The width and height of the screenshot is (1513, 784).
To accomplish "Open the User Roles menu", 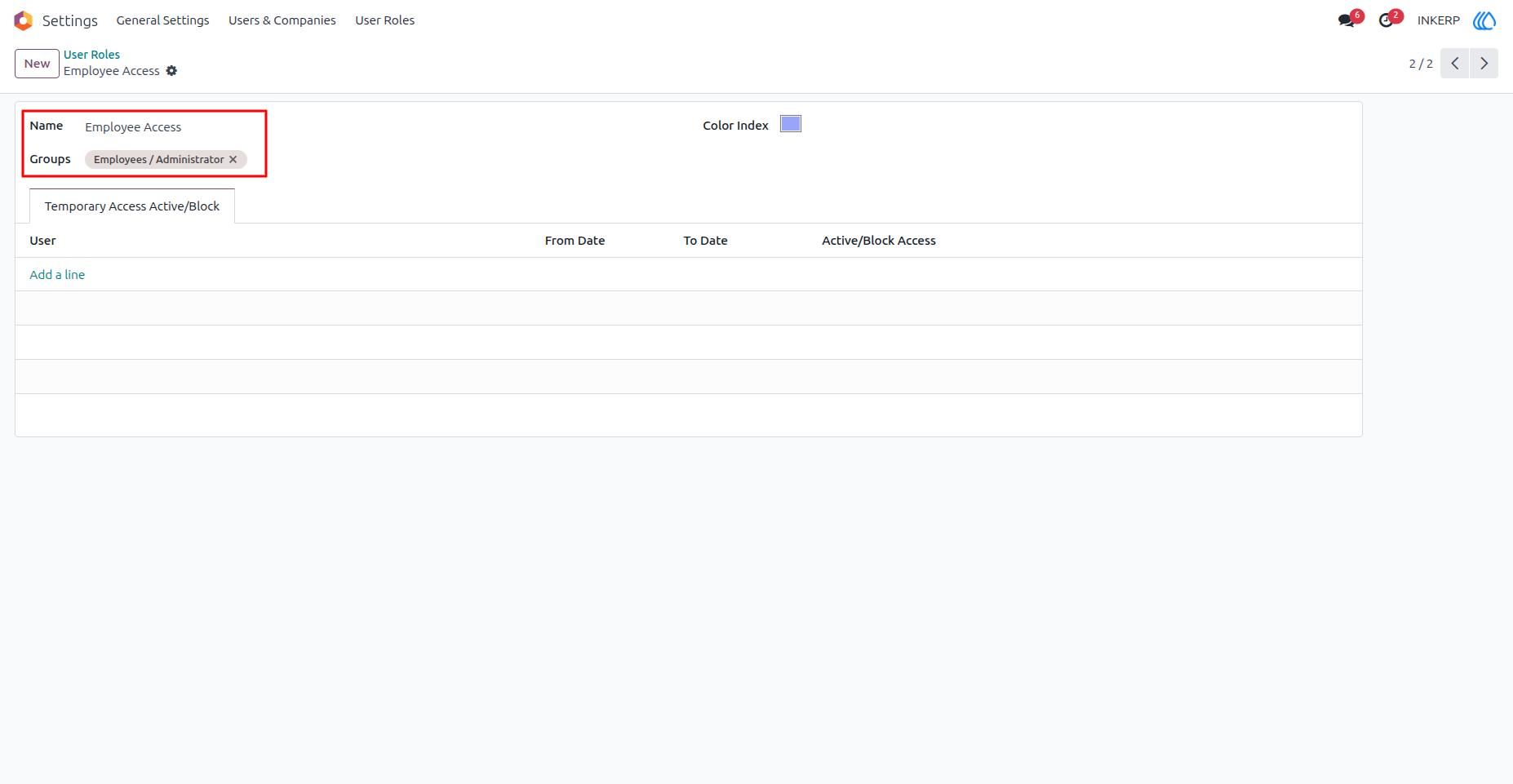I will coord(384,20).
